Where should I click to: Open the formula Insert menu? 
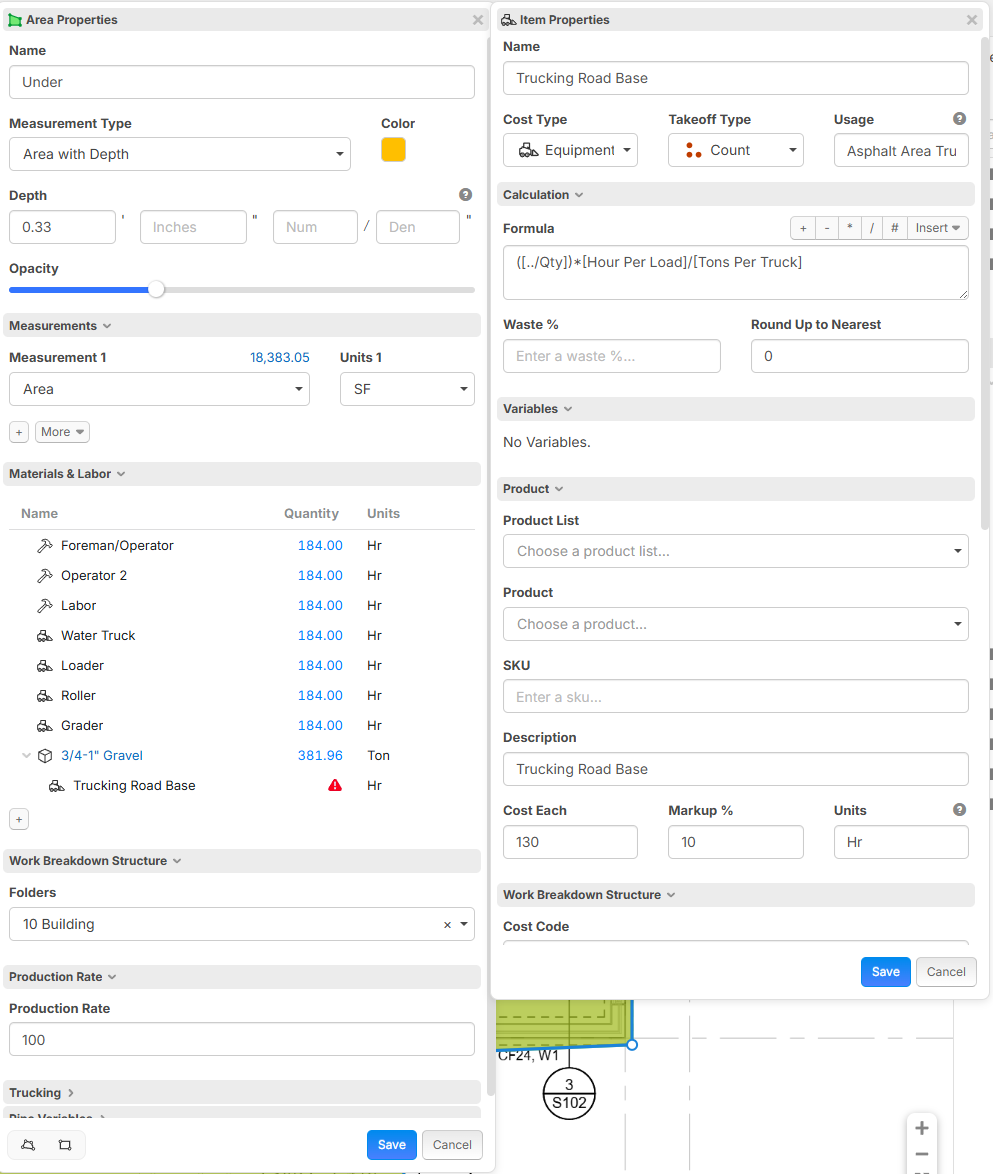tap(937, 228)
